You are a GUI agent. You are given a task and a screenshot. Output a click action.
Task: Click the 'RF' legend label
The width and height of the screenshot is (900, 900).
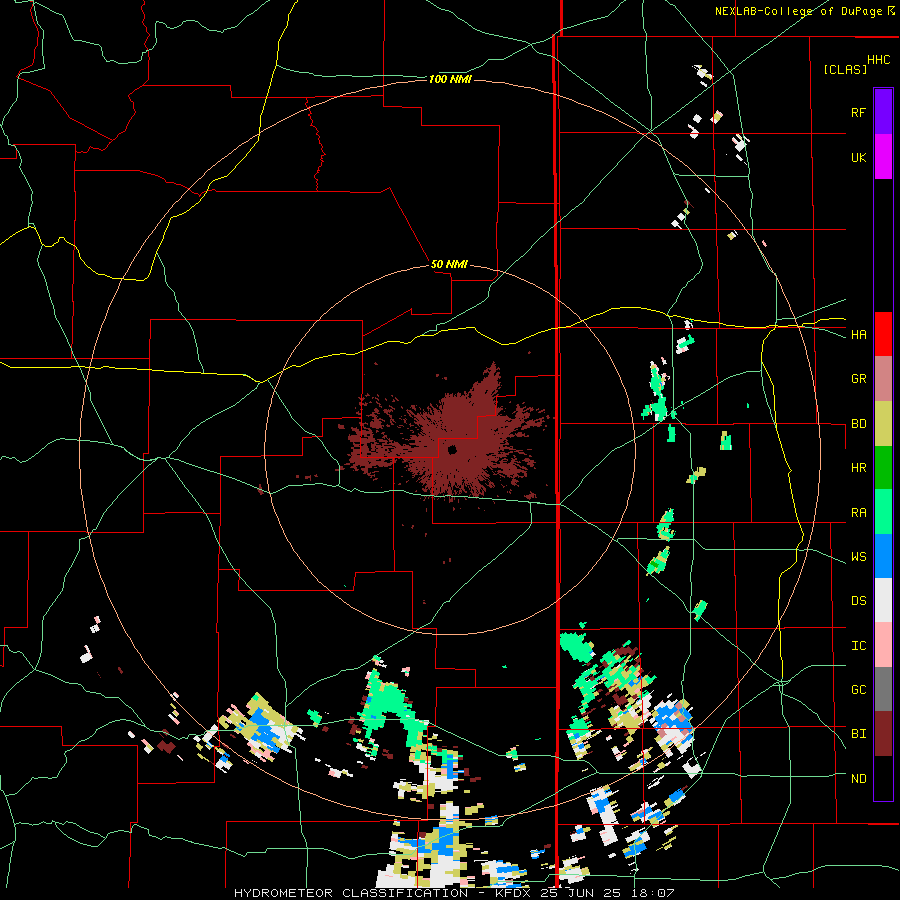coord(858,112)
